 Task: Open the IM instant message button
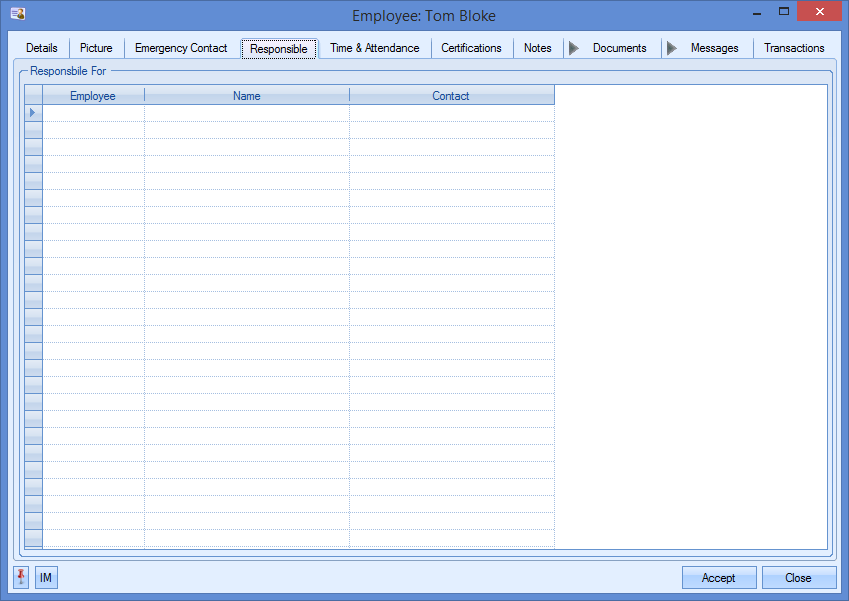click(46, 577)
